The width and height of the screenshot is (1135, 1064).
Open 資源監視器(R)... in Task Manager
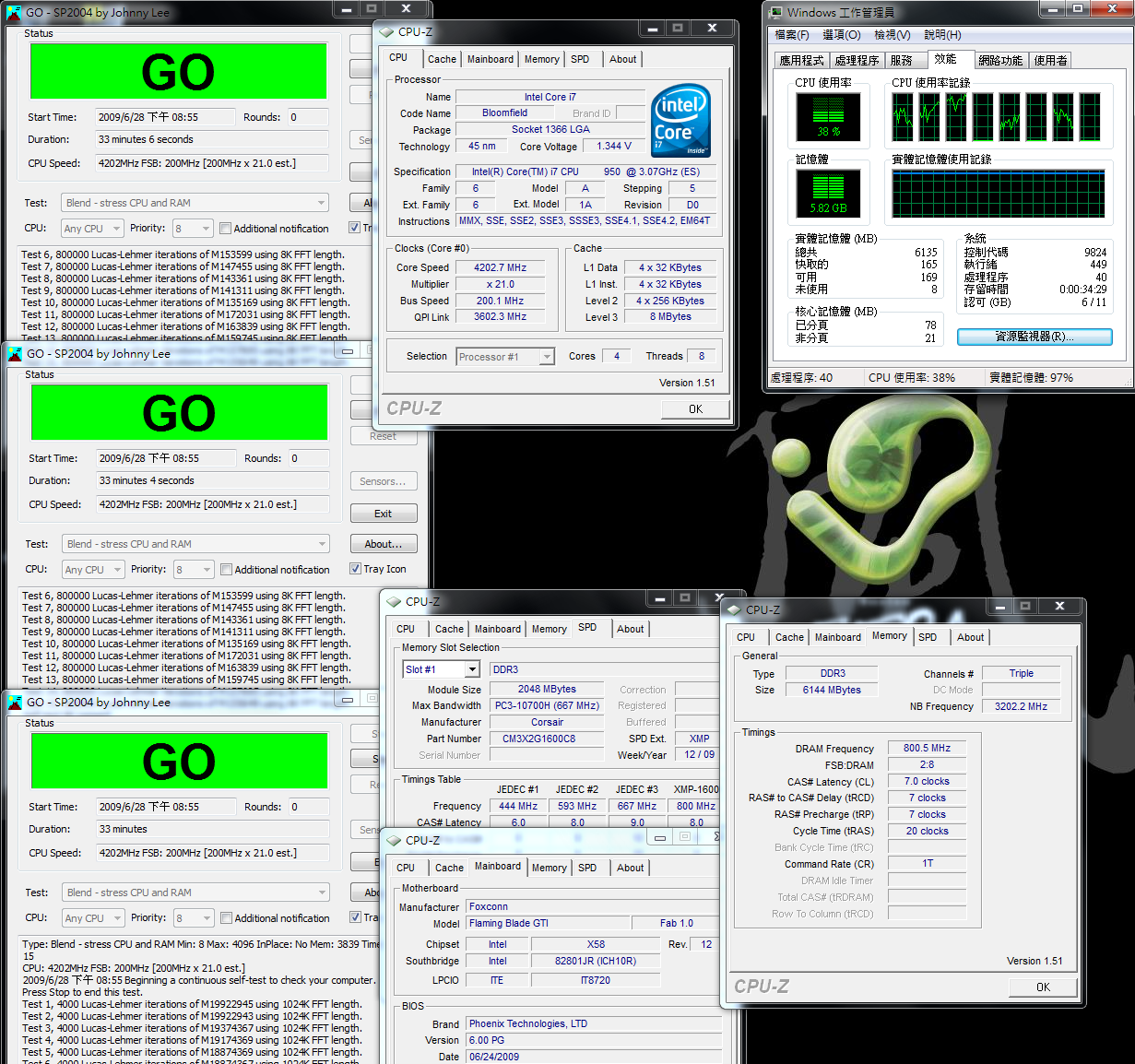[1035, 337]
